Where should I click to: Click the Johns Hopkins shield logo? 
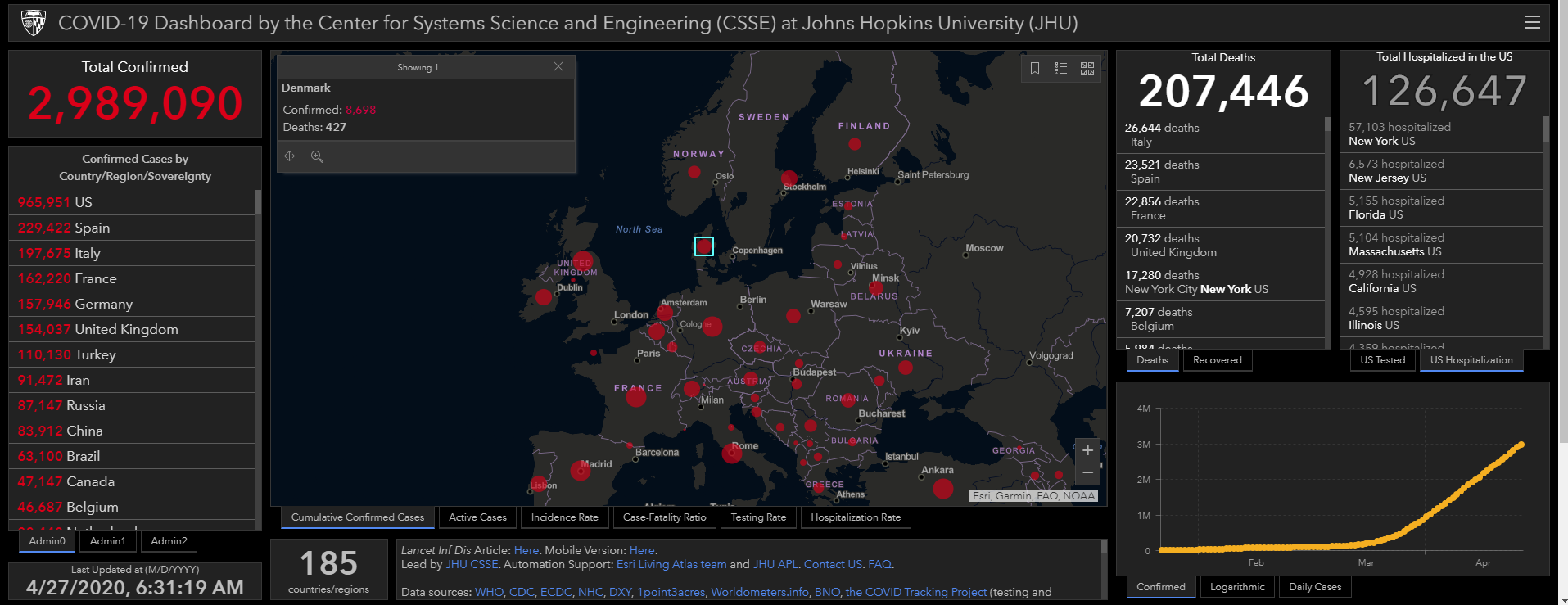point(33,23)
